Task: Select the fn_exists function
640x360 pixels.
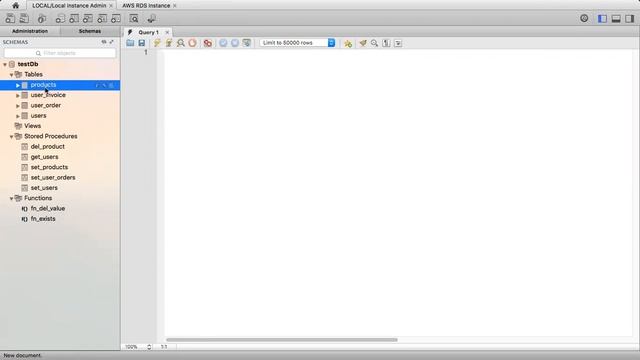Action: point(43,219)
